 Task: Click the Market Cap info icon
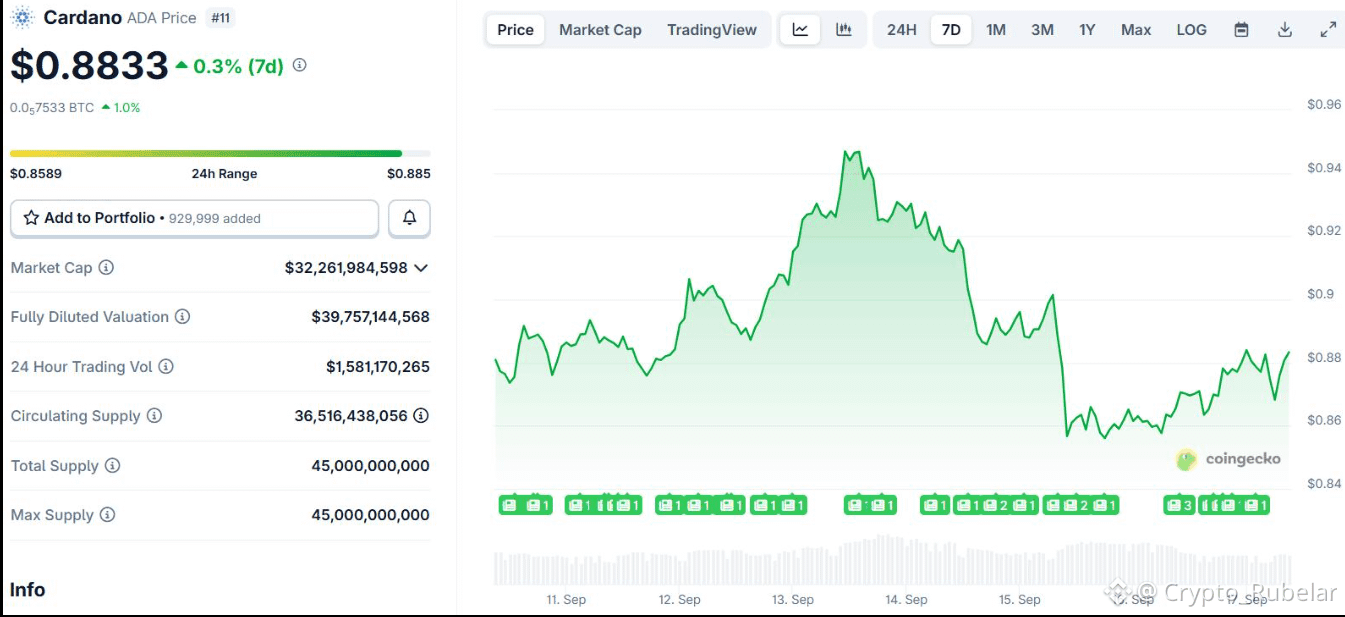coord(106,268)
